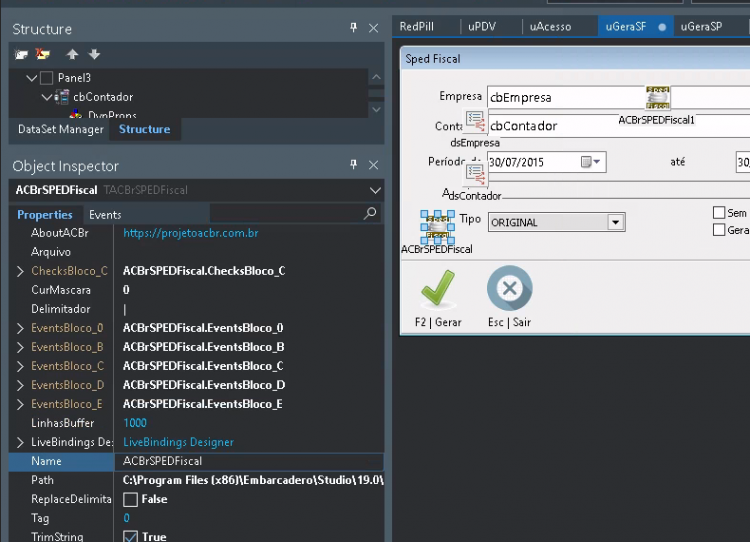Viewport: 750px width, 542px height.
Task: Toggle the ReplaceDelimitador False checkbox
Action: point(130,499)
